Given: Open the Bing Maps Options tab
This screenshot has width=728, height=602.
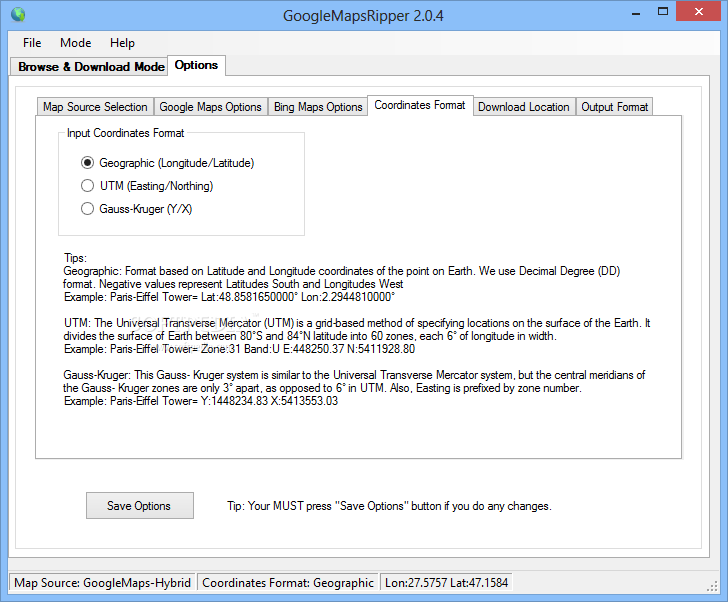Looking at the screenshot, I should click(318, 107).
